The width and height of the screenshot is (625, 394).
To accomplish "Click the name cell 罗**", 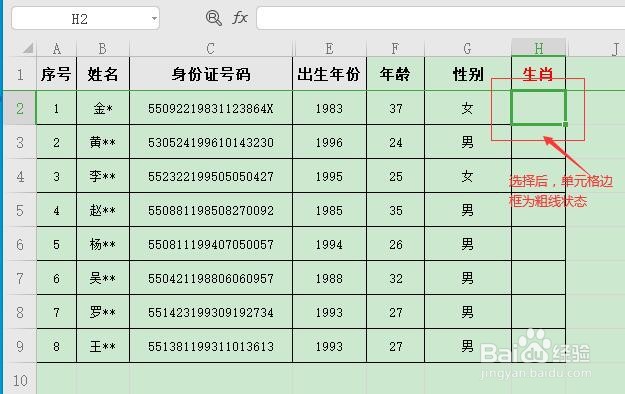I will [103, 312].
